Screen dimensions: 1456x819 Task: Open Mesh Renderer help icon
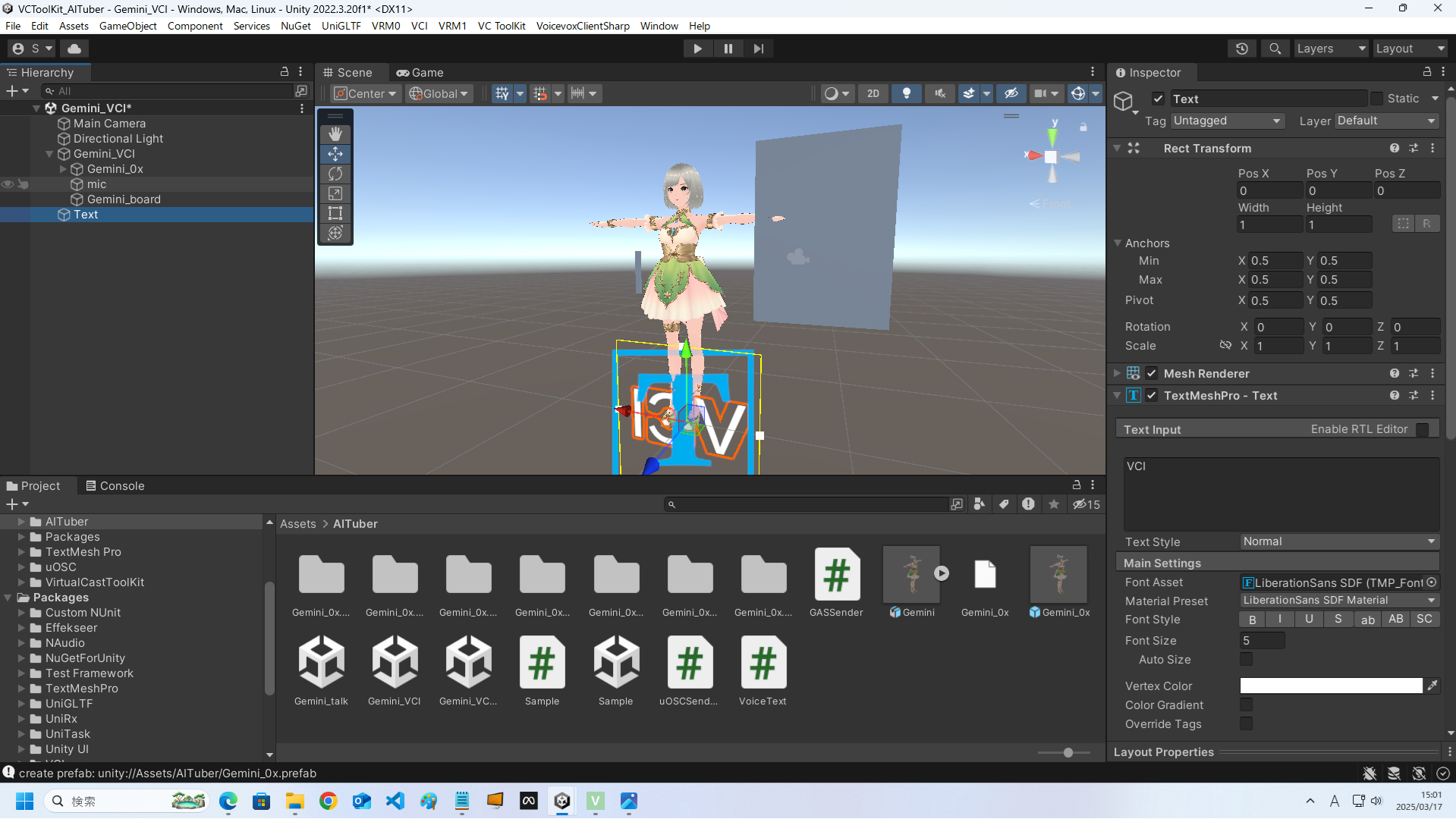coord(1395,373)
